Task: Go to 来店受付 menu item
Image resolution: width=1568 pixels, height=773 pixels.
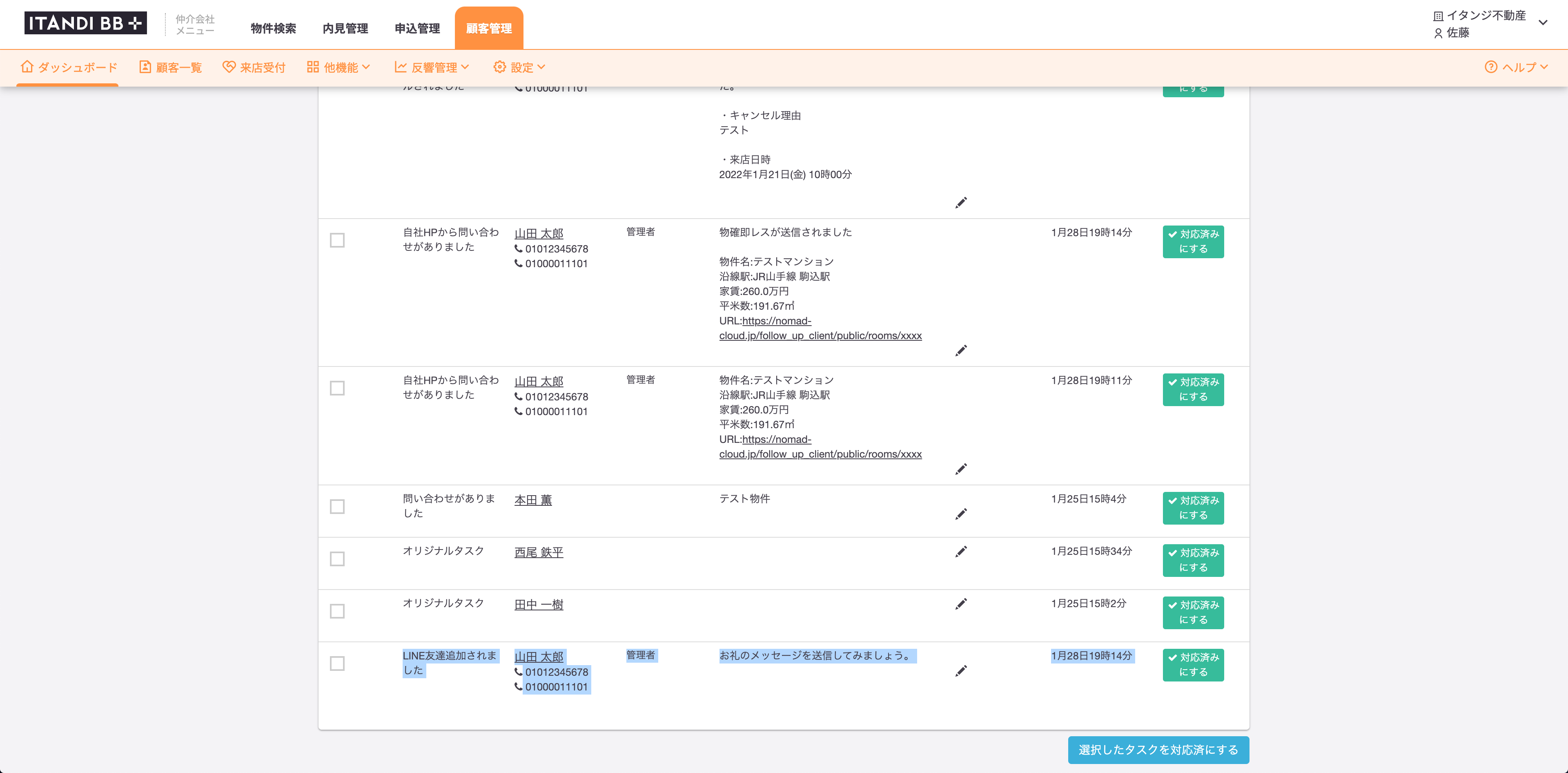Action: tap(254, 67)
